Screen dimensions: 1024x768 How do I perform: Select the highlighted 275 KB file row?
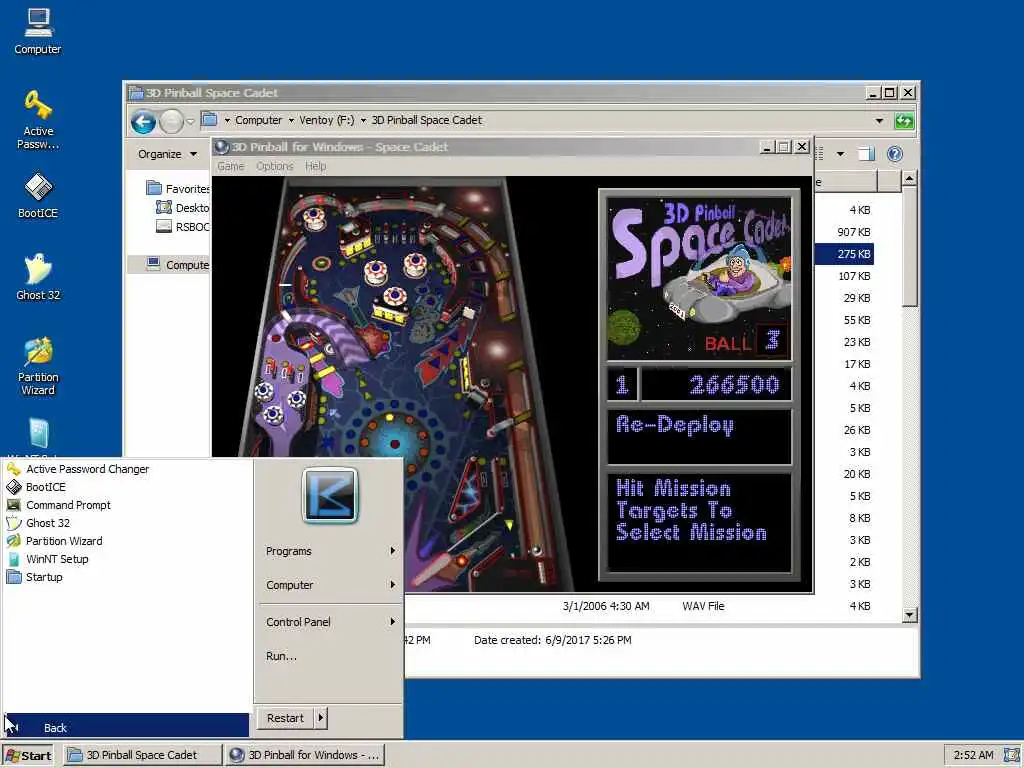(x=844, y=254)
